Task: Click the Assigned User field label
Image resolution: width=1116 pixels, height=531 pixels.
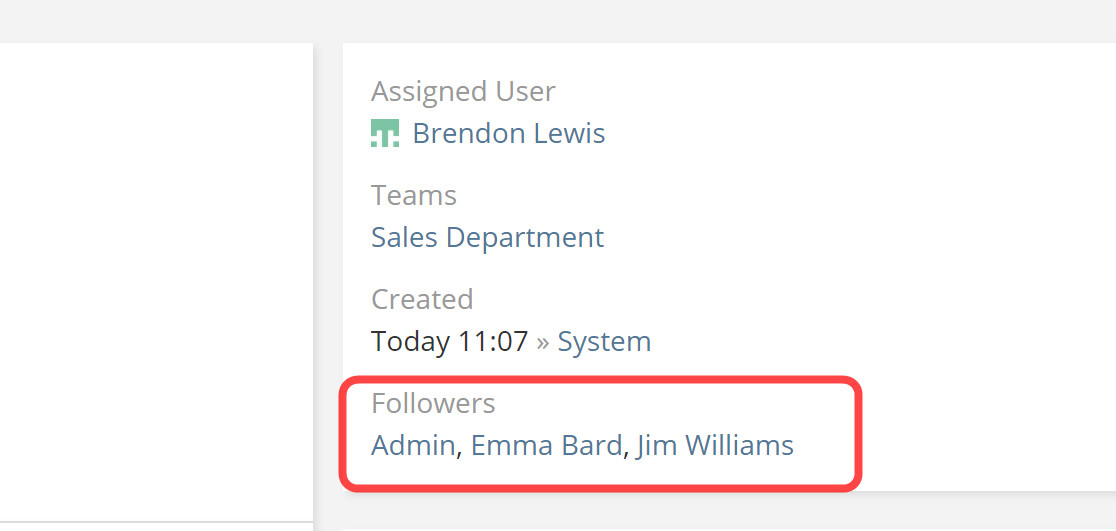Action: 463,91
